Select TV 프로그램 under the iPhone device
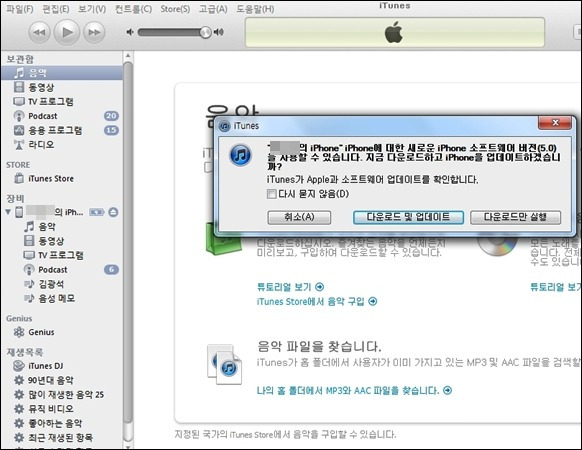Image resolution: width=582 pixels, height=450 pixels. click(x=62, y=255)
